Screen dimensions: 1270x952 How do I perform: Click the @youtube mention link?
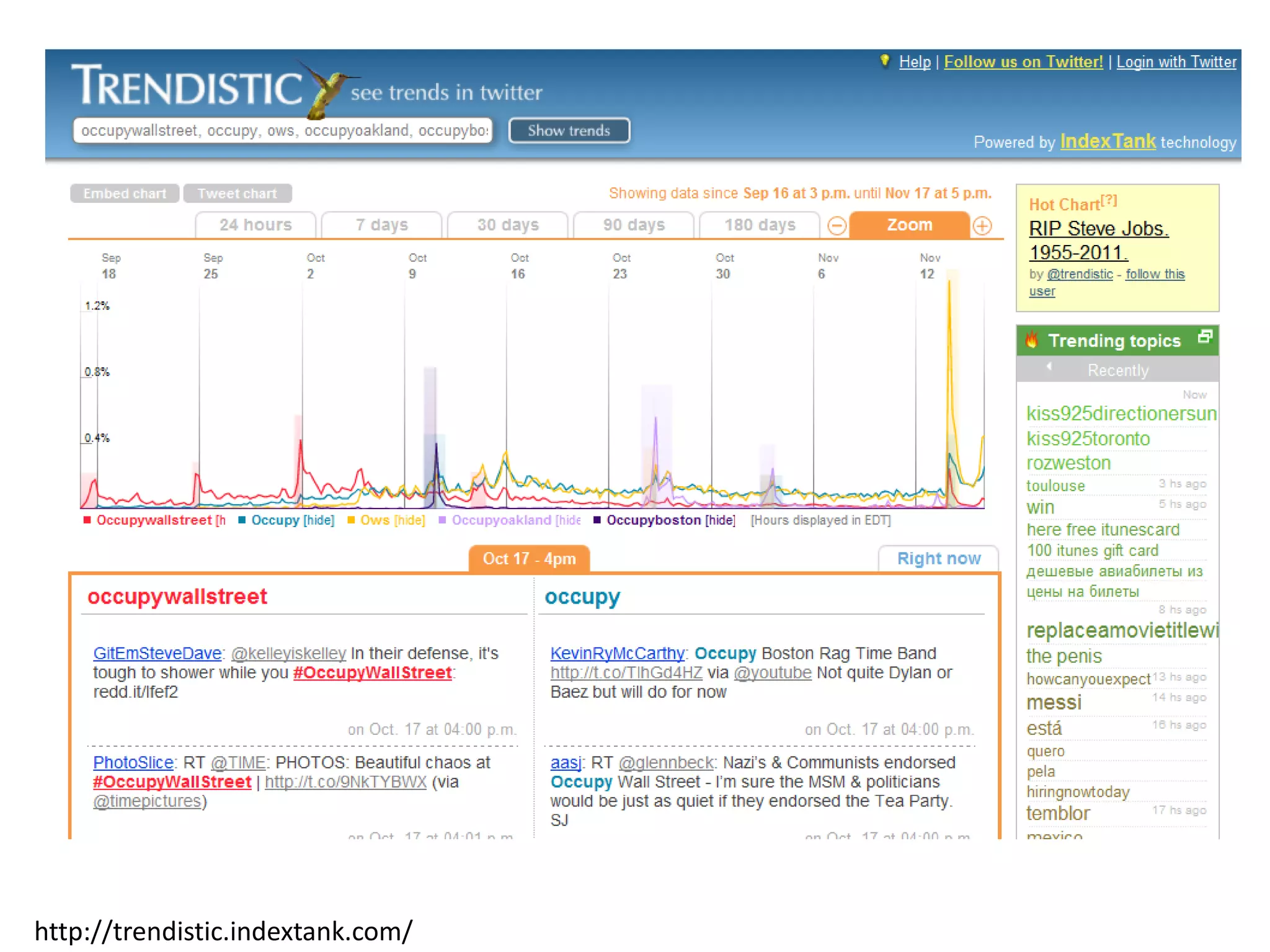tap(773, 673)
